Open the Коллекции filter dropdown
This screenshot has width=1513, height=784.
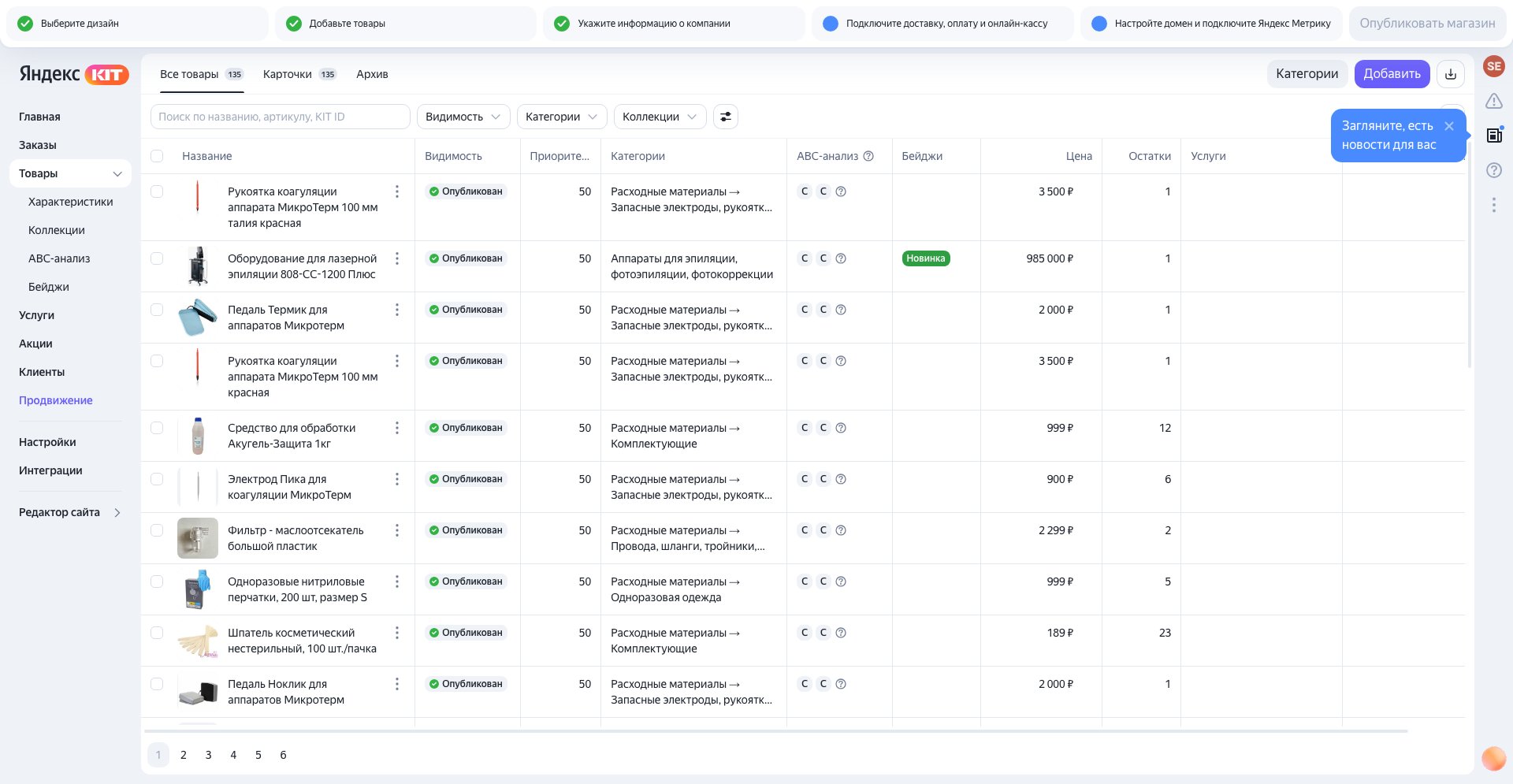660,117
